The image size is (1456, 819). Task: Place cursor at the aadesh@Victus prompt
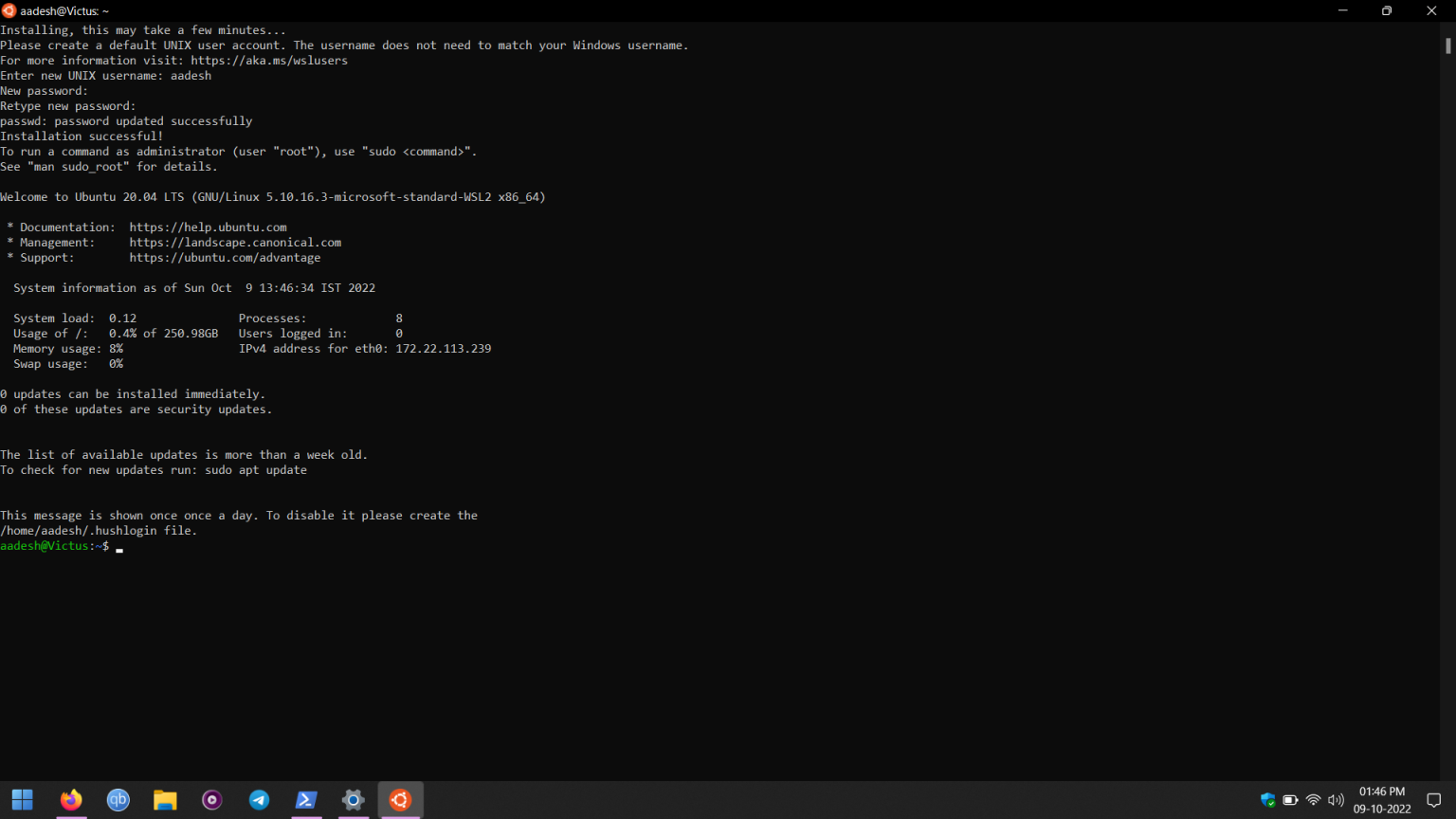tap(118, 546)
